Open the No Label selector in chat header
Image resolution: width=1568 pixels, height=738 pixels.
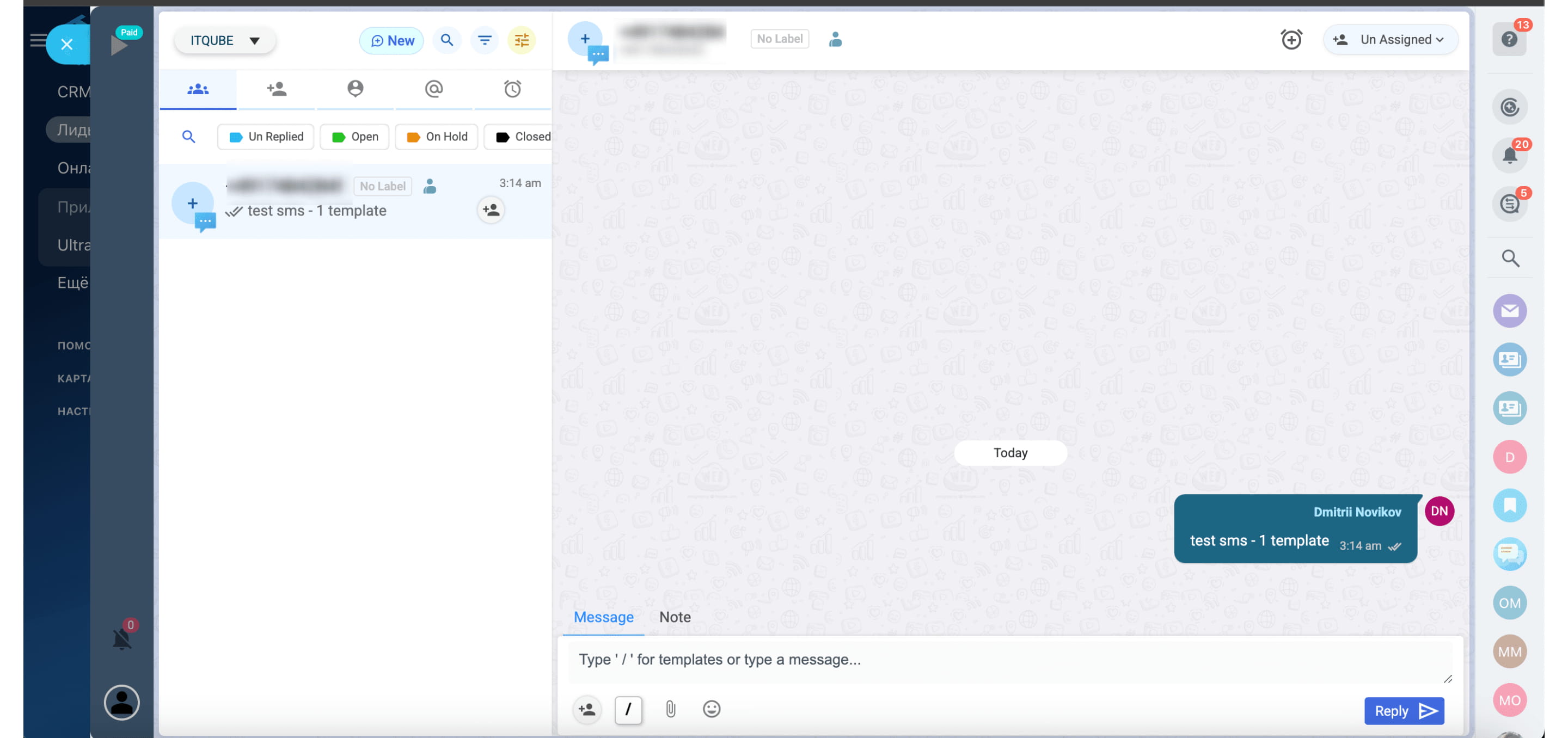[779, 39]
